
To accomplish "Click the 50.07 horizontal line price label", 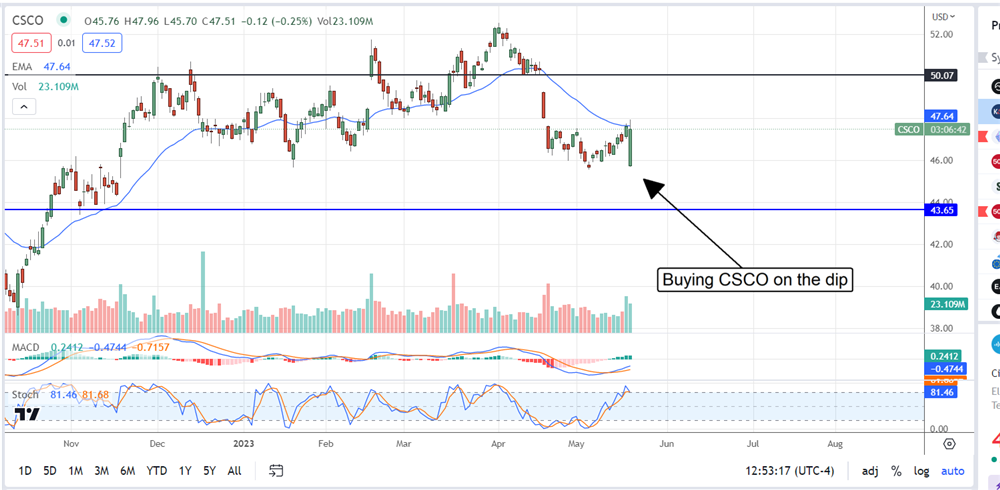I will (945, 75).
